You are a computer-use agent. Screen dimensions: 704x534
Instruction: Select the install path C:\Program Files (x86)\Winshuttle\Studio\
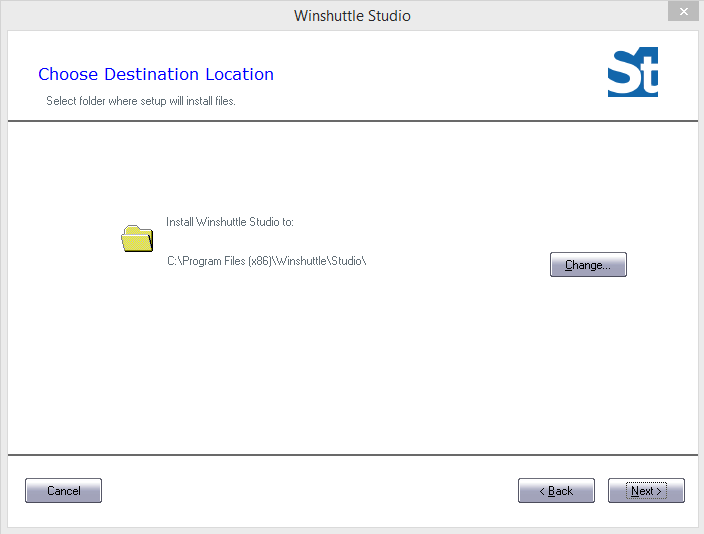point(267,261)
